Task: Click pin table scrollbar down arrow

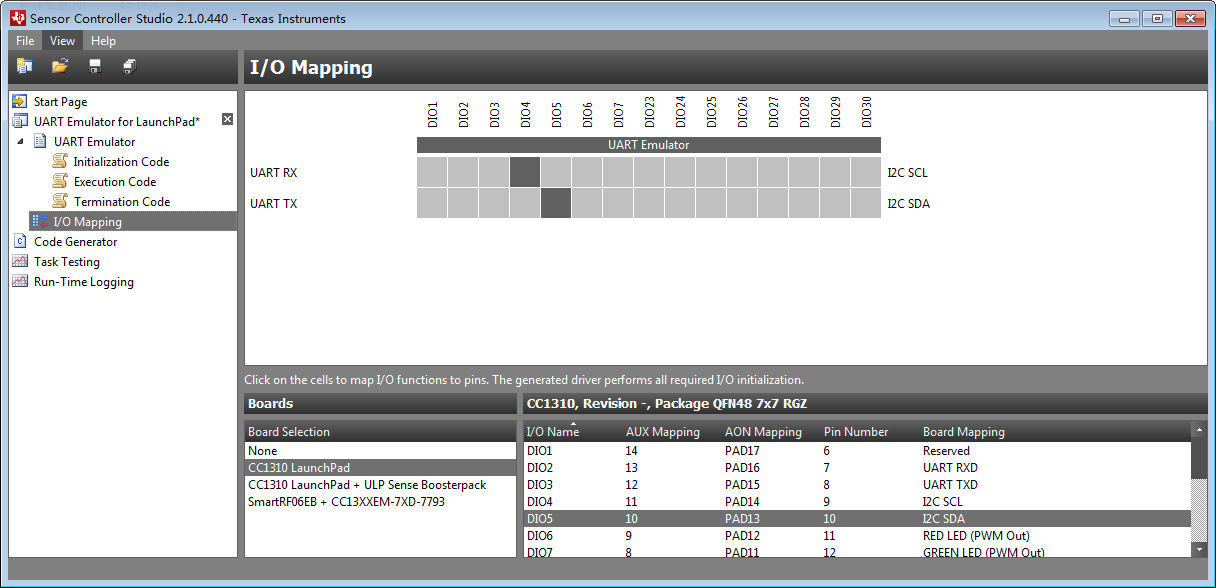Action: 1199,549
